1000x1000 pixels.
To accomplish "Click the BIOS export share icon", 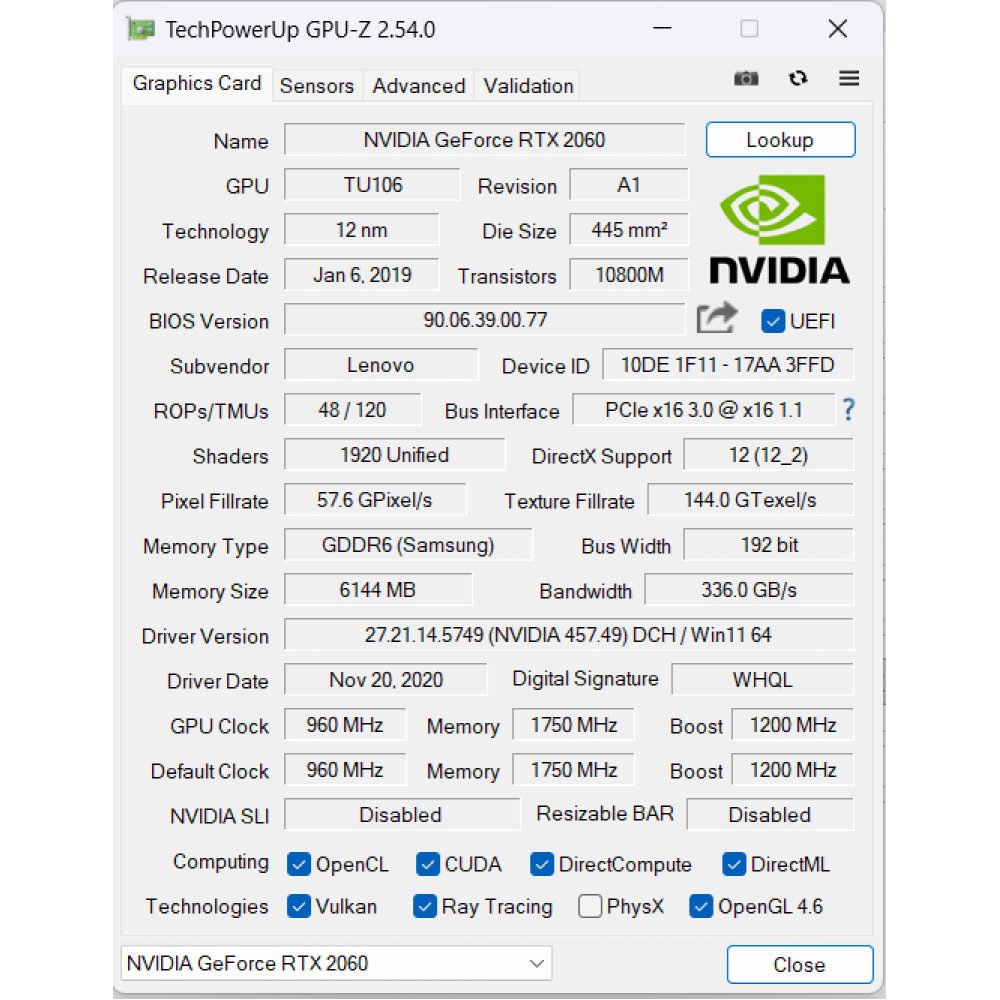I will [717, 318].
